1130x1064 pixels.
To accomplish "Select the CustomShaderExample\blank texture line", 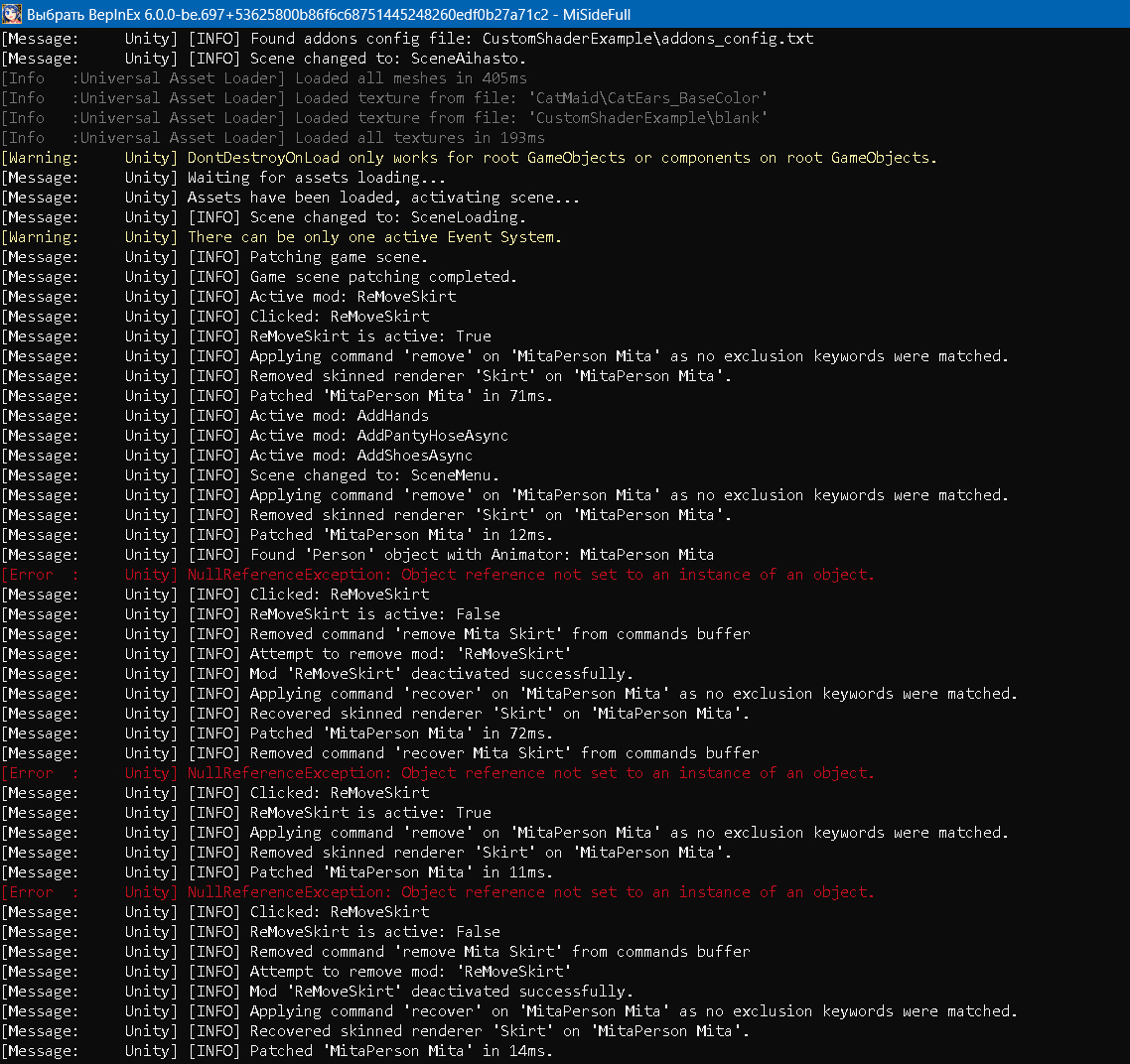I will click(531, 118).
